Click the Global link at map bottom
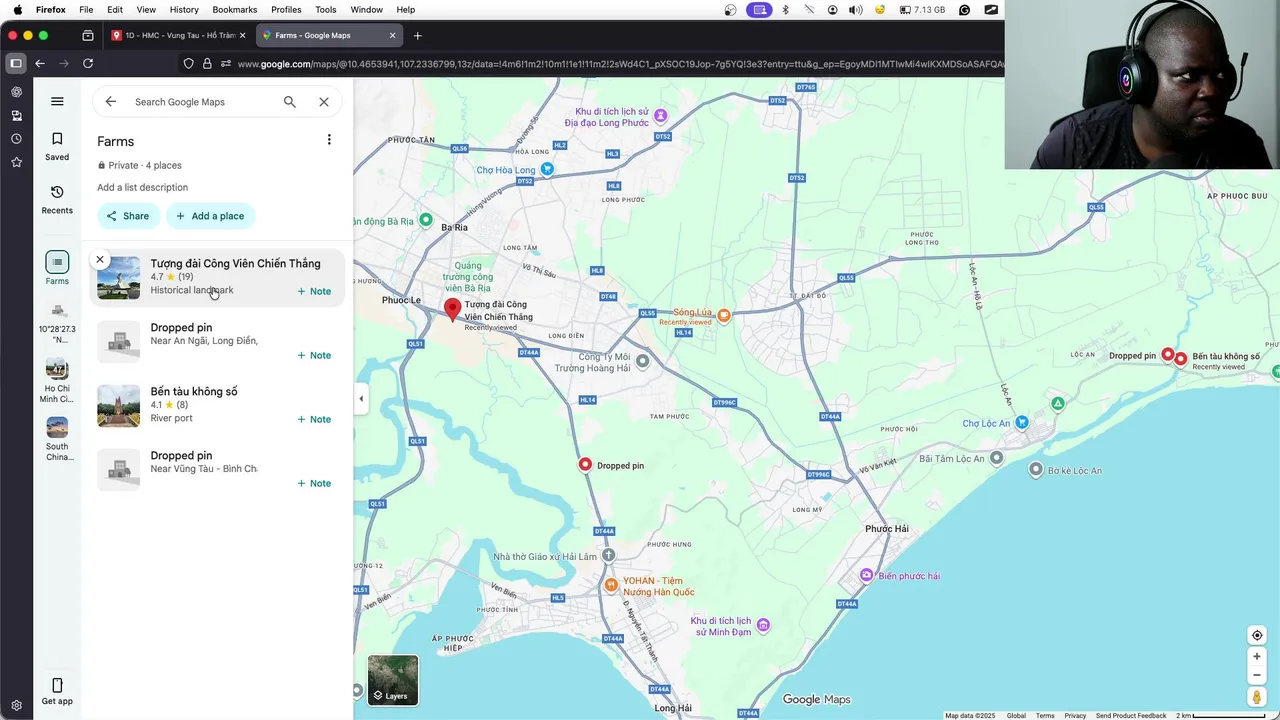 pyautogui.click(x=1016, y=715)
